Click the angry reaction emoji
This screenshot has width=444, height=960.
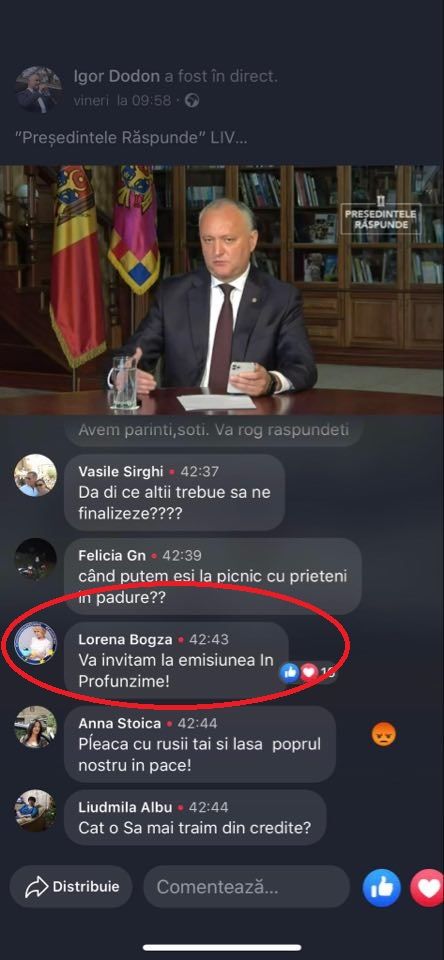(x=384, y=734)
